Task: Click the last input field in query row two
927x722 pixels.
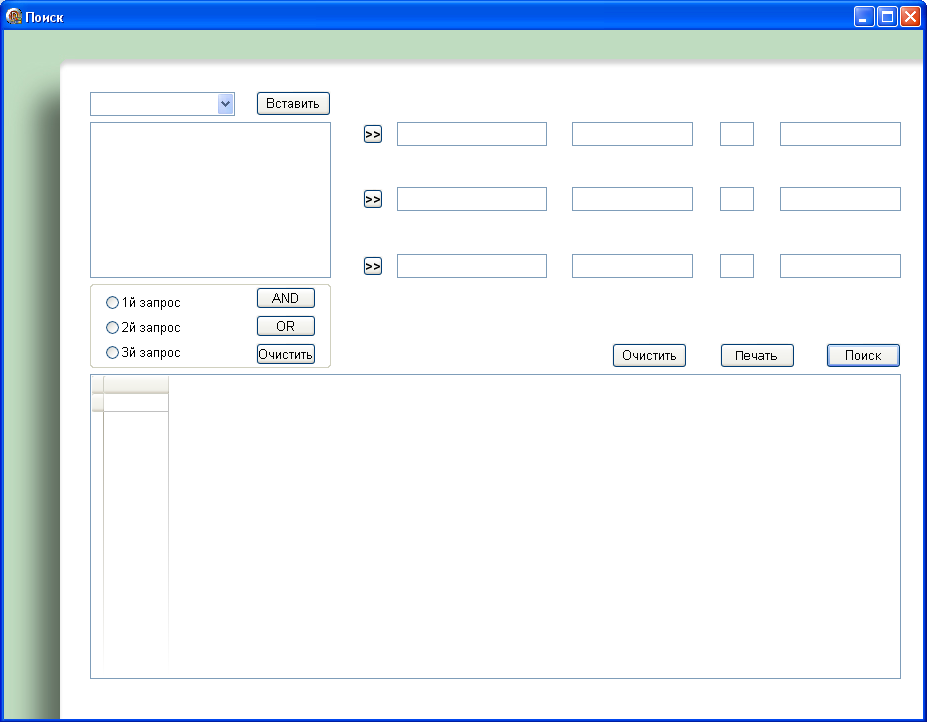Action: (x=840, y=199)
